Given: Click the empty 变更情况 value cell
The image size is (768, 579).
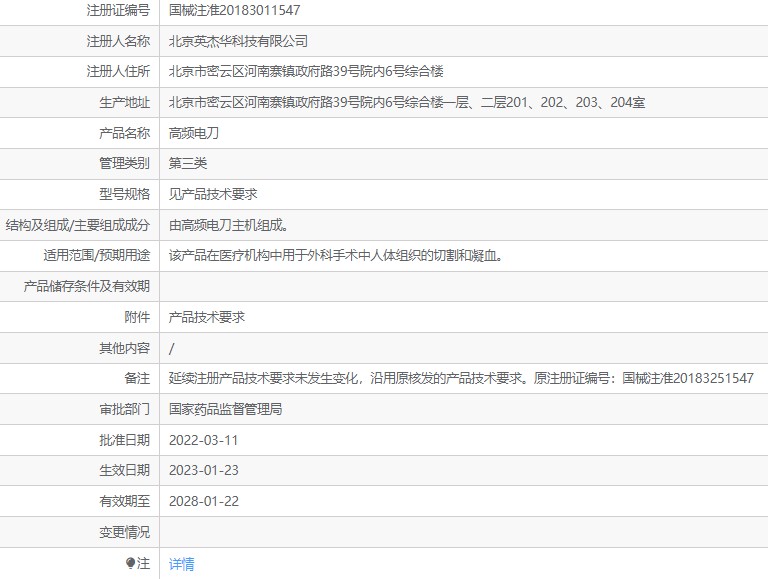Looking at the screenshot, I should 463,532.
